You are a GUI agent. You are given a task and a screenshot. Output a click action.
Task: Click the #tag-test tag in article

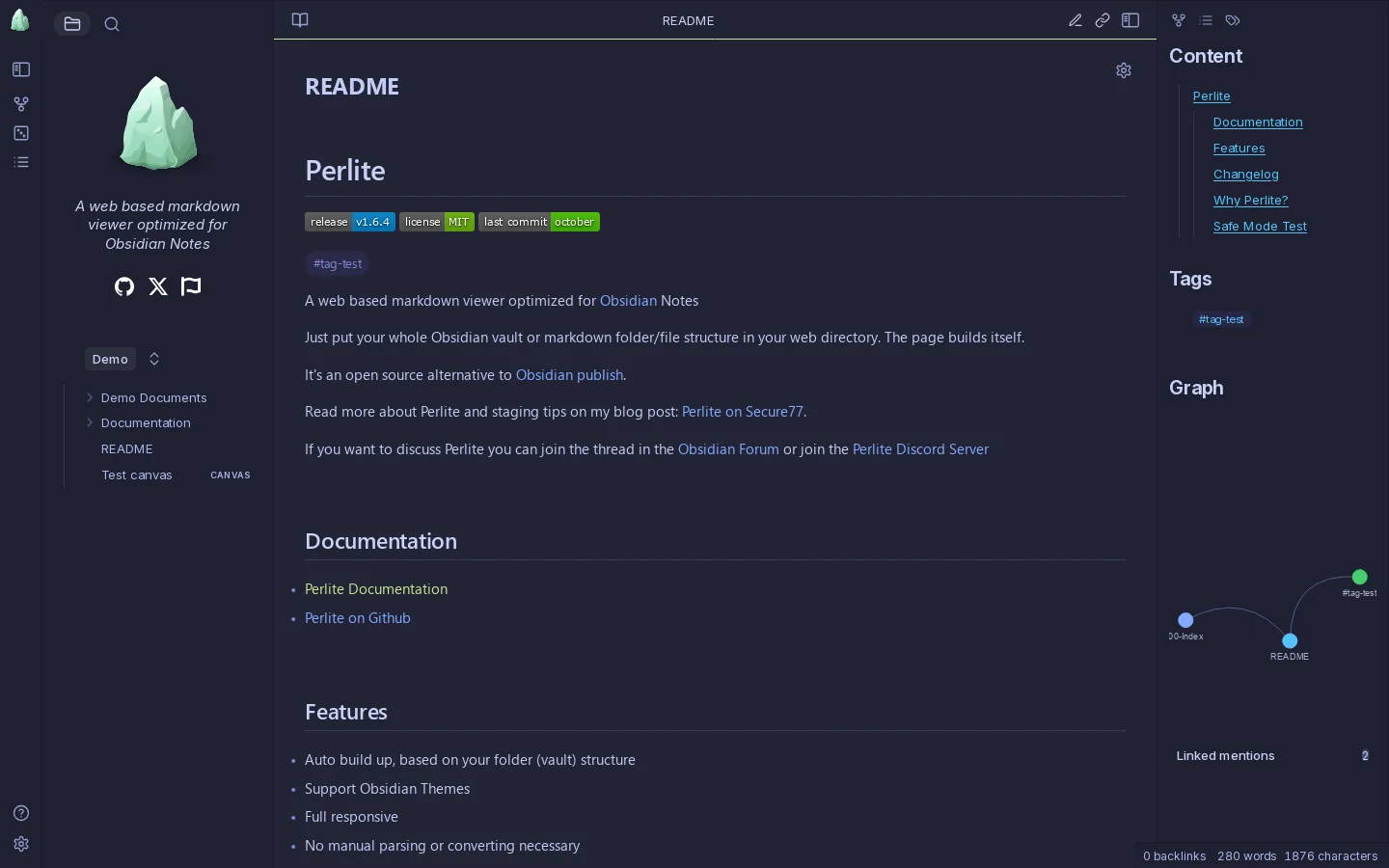tap(338, 263)
